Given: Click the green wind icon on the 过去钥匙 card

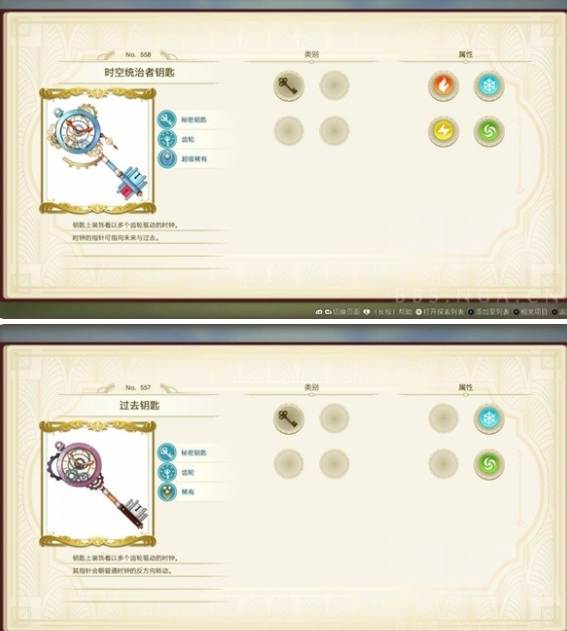Looking at the screenshot, I should (489, 464).
